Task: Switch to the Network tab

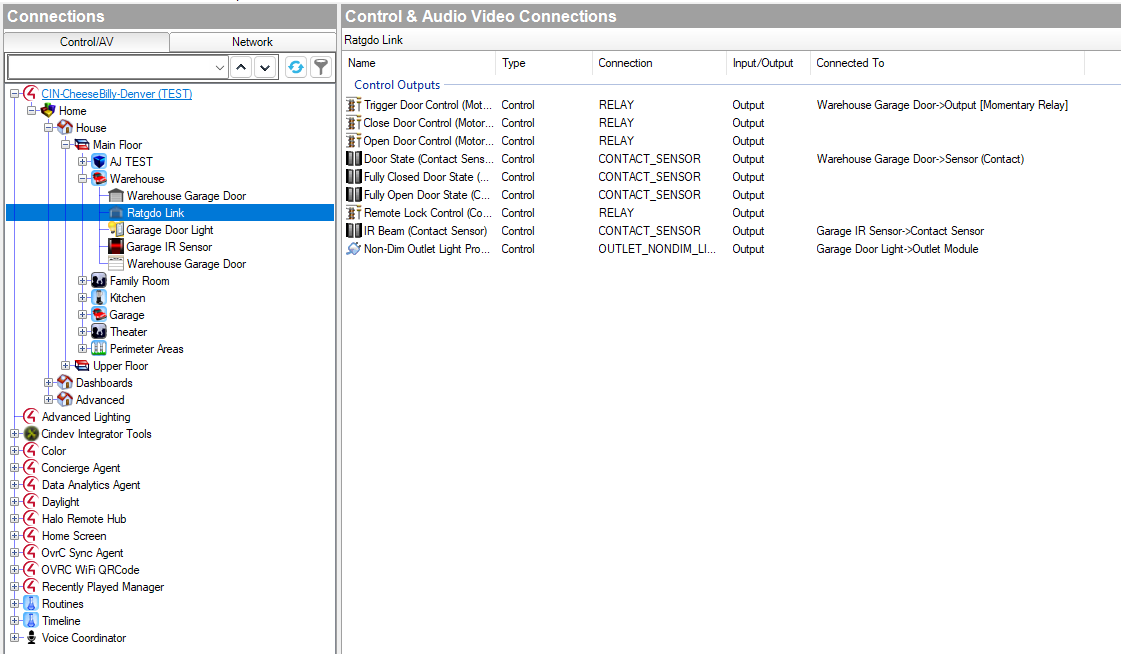Action: point(252,42)
